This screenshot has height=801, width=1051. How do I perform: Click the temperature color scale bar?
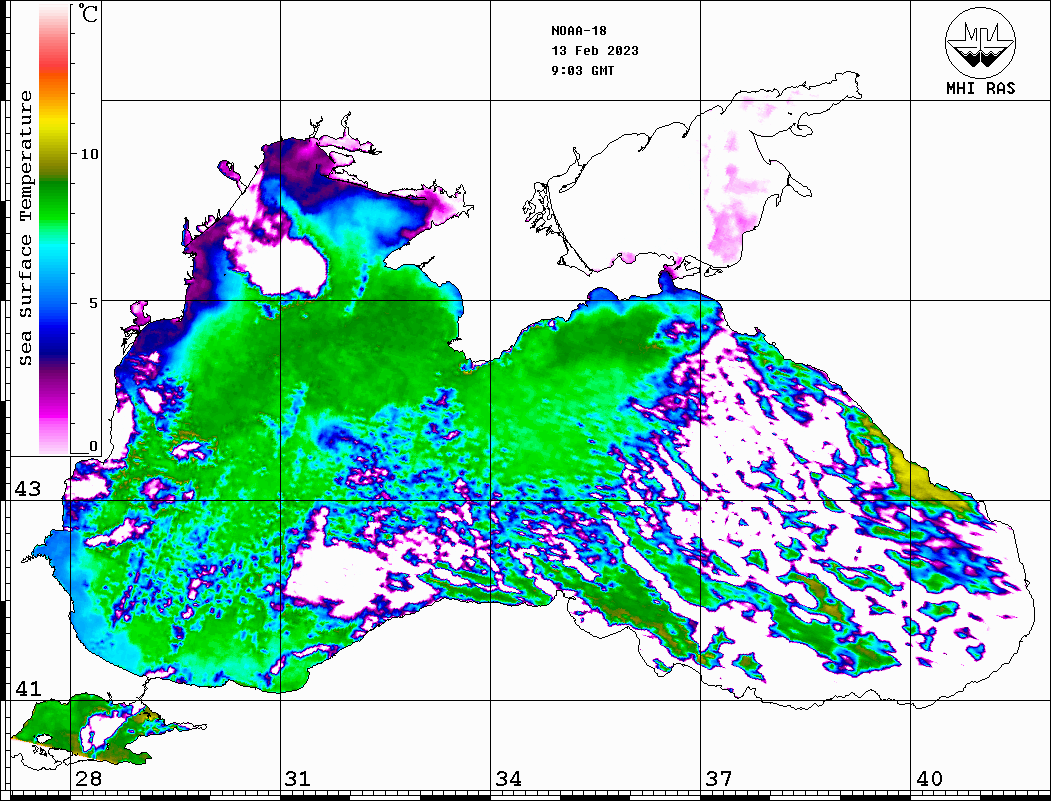[x=54, y=230]
